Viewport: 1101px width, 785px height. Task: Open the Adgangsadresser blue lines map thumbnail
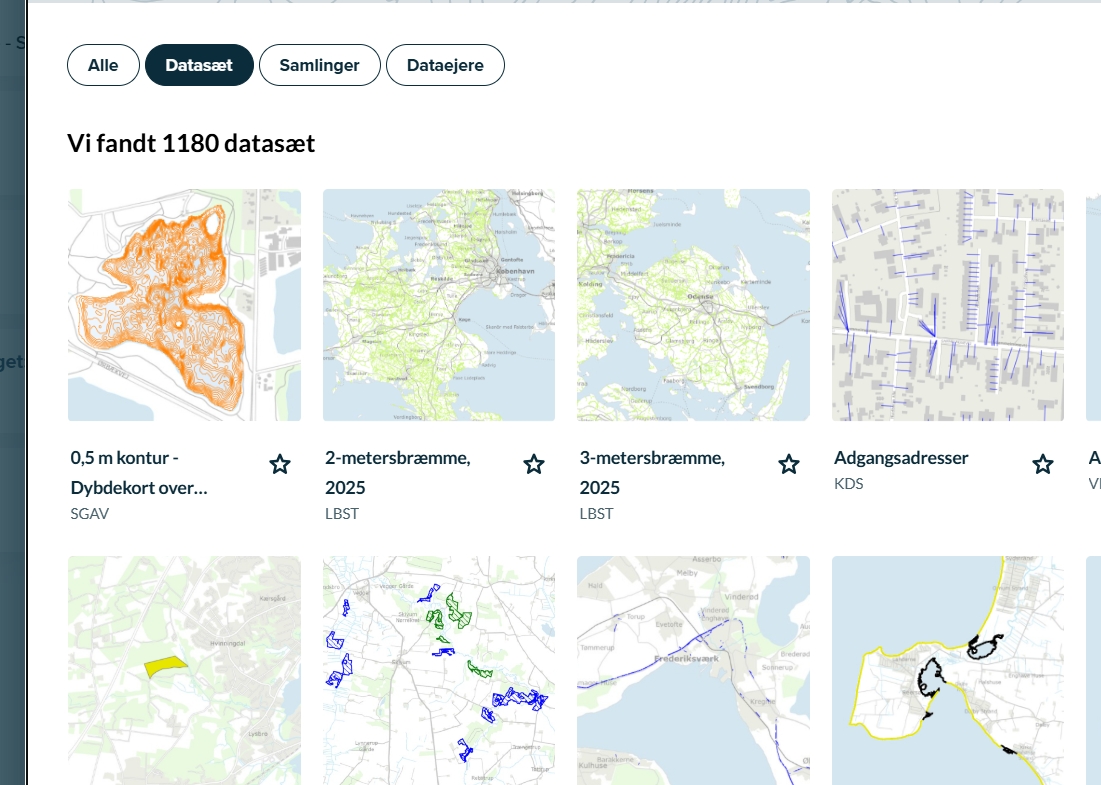pyautogui.click(x=948, y=305)
